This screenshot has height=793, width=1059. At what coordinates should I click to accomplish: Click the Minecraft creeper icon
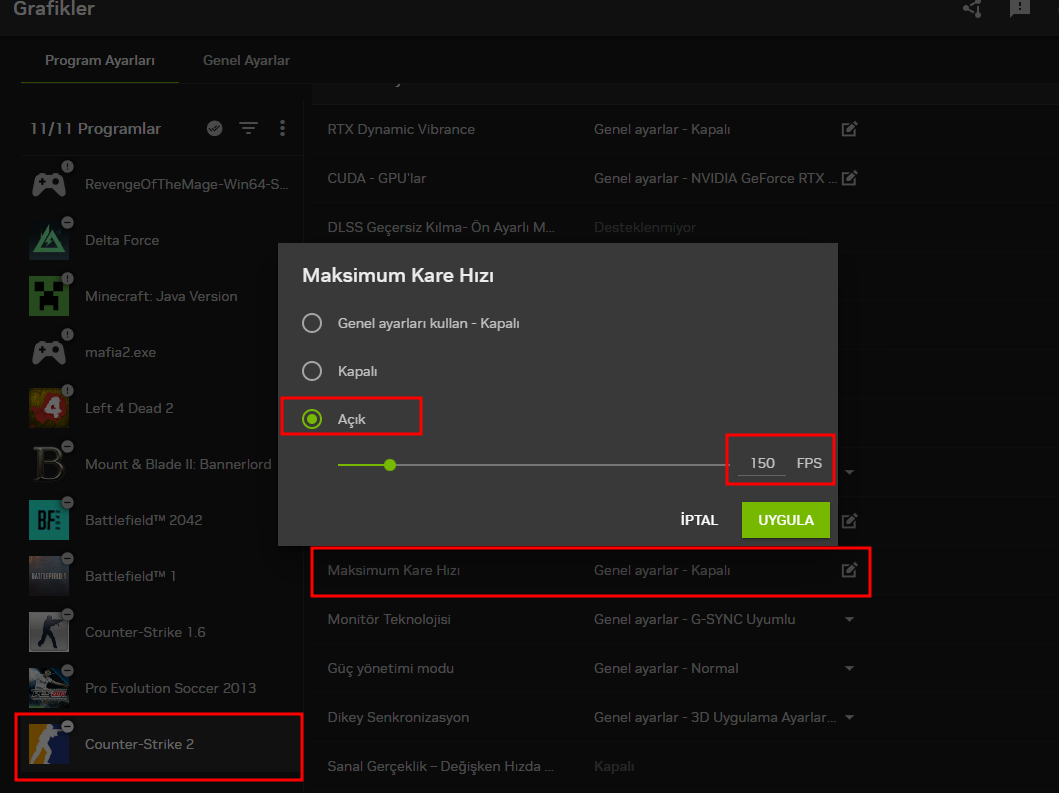click(x=49, y=297)
